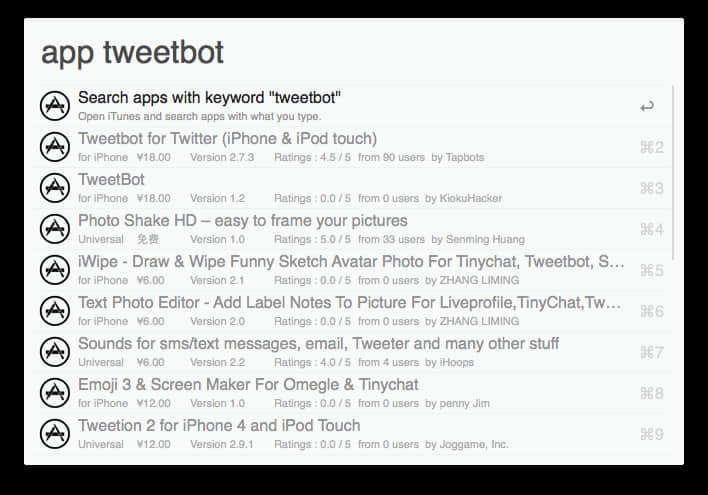Viewport: 708px width, 495px height.
Task: Click the return arrow symbol on first result
Action: point(647,107)
